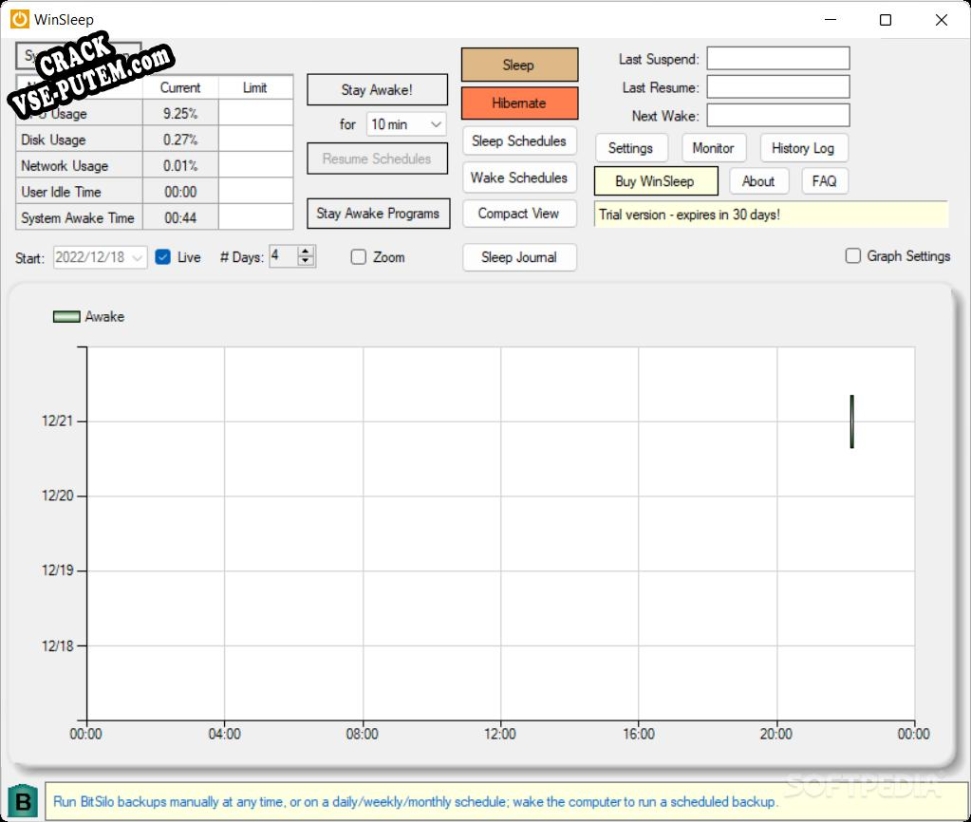Open the stay awake duration dropdown
The image size is (971, 822).
(436, 125)
